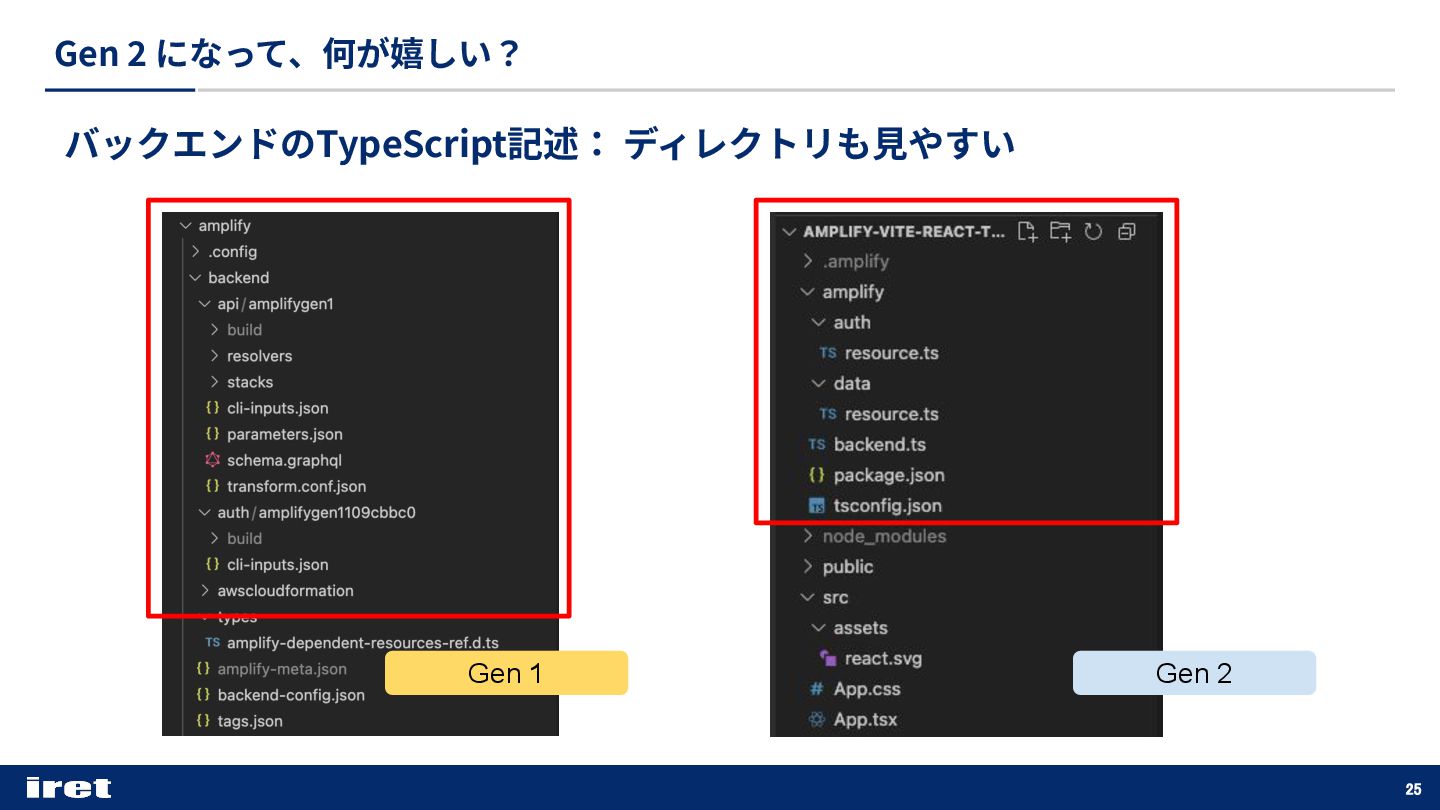This screenshot has width=1440, height=810.
Task: Collapse all folders with the Collapse All icon
Action: [x=1127, y=232]
